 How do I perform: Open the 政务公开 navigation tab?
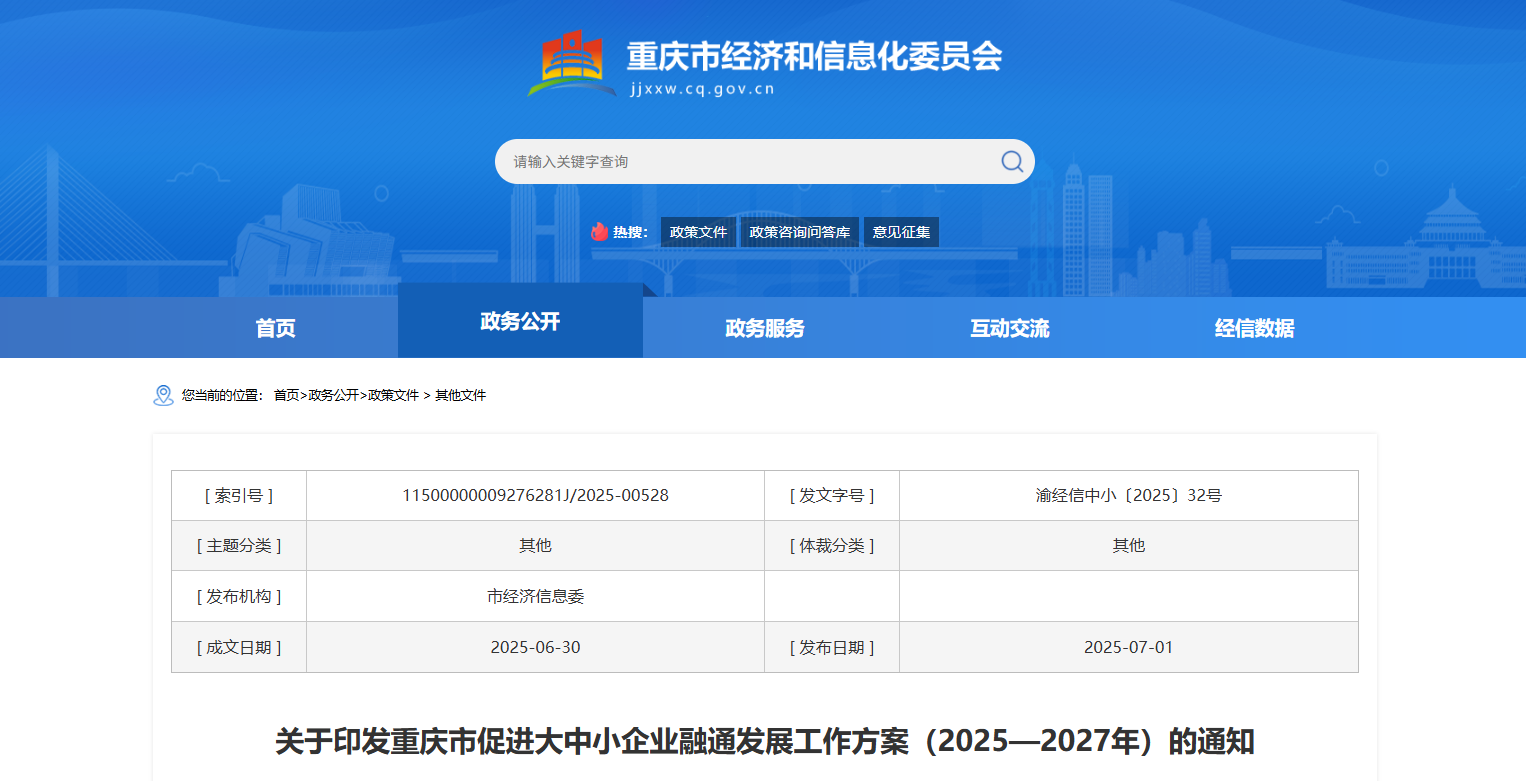pyautogui.click(x=520, y=321)
